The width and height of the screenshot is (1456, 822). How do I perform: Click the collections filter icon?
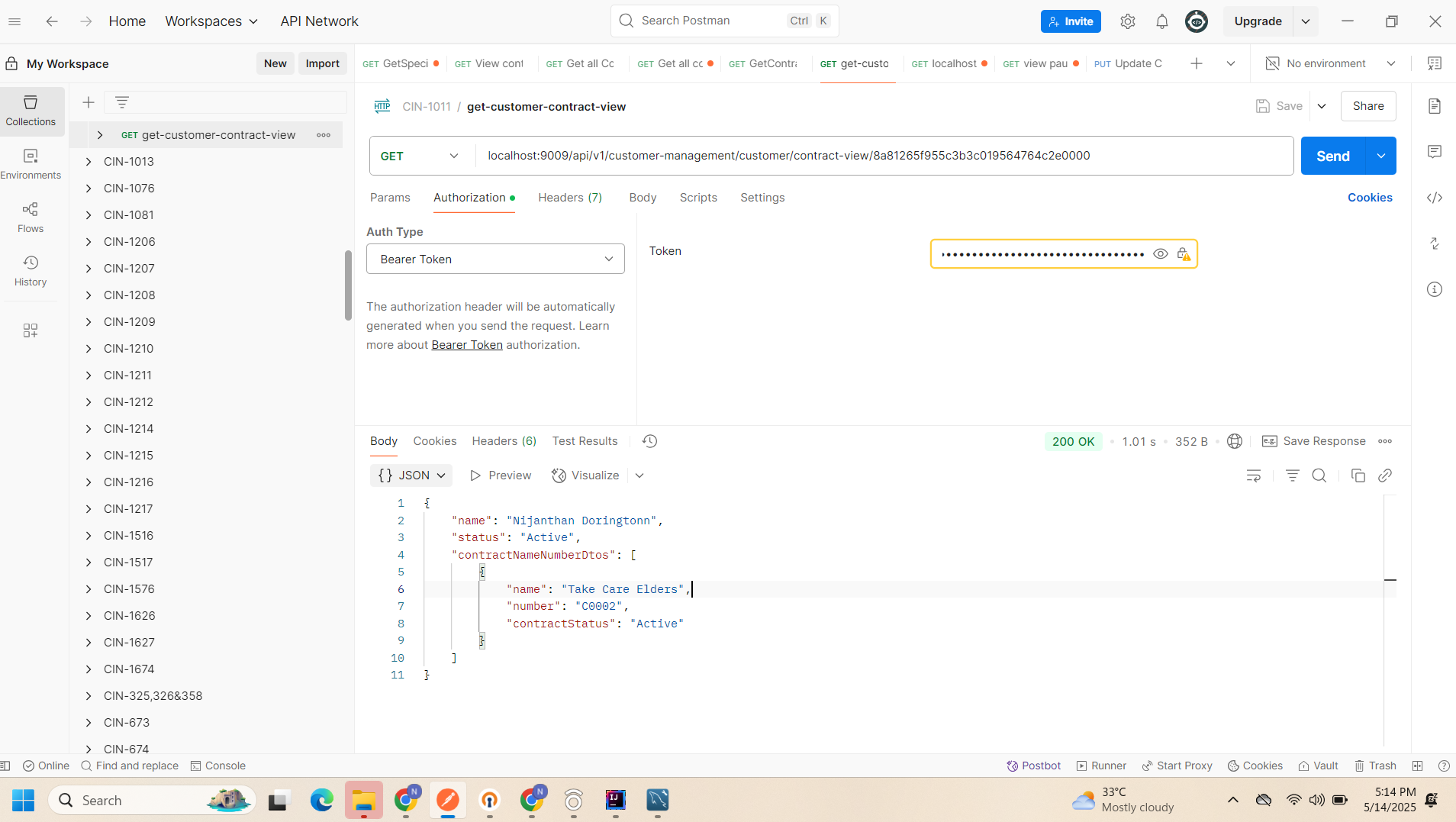122,102
